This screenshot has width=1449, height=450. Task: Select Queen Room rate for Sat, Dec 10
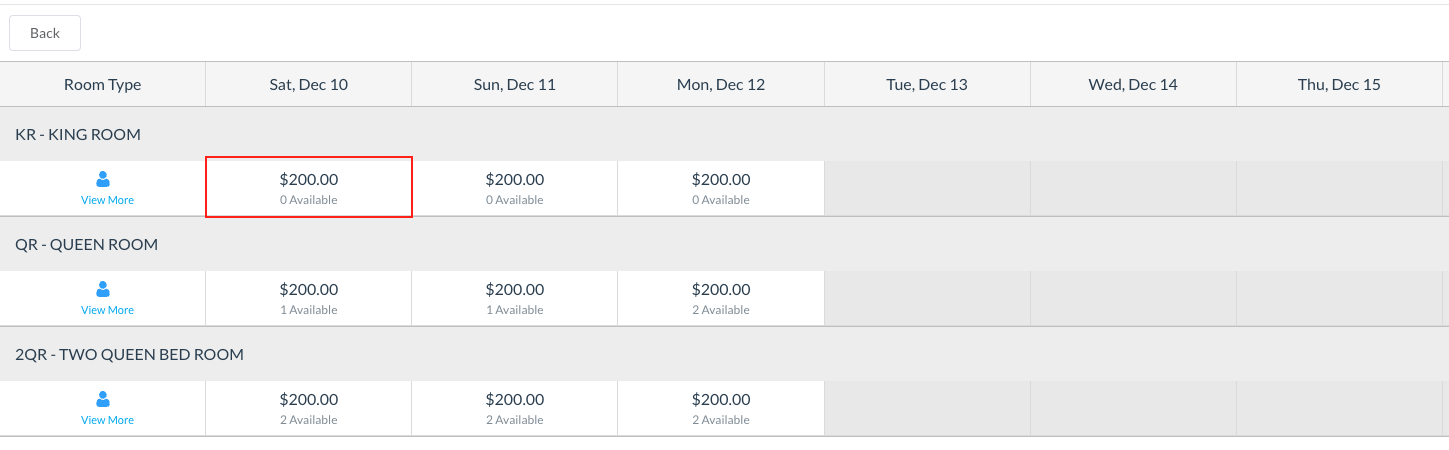309,297
